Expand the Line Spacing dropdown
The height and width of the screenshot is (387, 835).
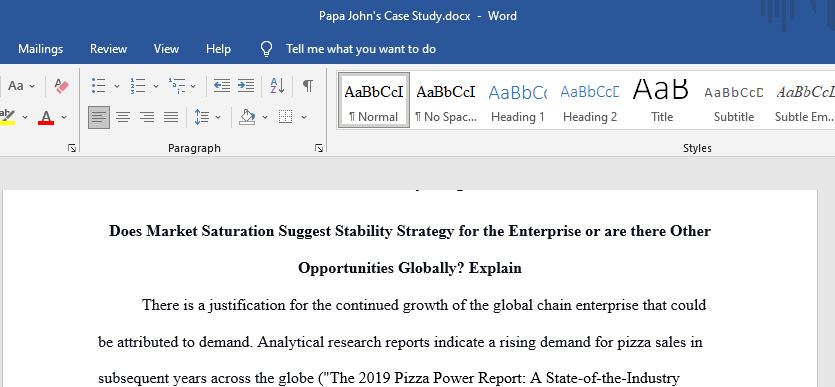tap(218, 117)
